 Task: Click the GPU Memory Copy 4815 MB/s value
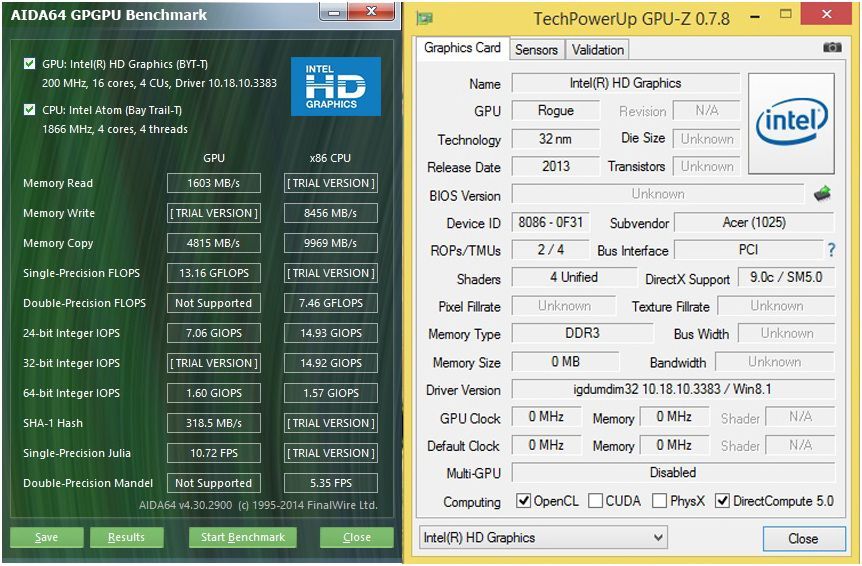tap(214, 243)
